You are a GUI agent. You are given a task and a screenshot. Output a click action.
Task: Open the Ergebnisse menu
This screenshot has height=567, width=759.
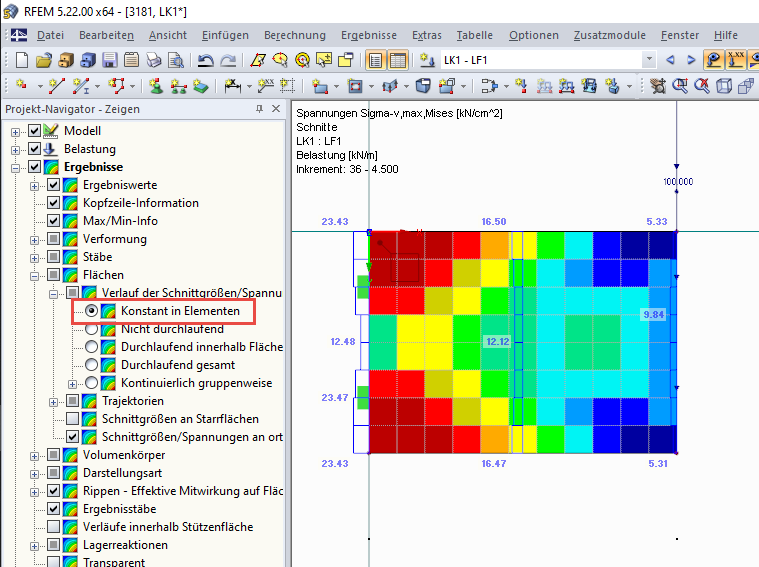click(x=369, y=35)
